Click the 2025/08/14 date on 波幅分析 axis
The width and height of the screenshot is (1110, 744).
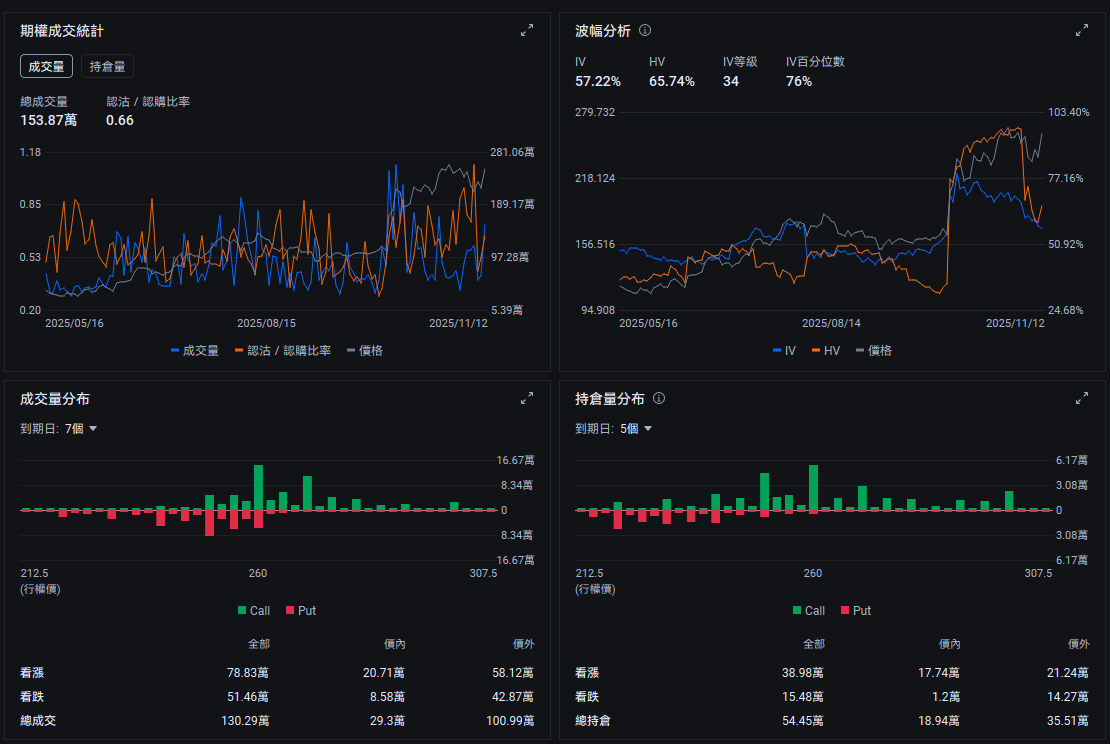(x=831, y=323)
